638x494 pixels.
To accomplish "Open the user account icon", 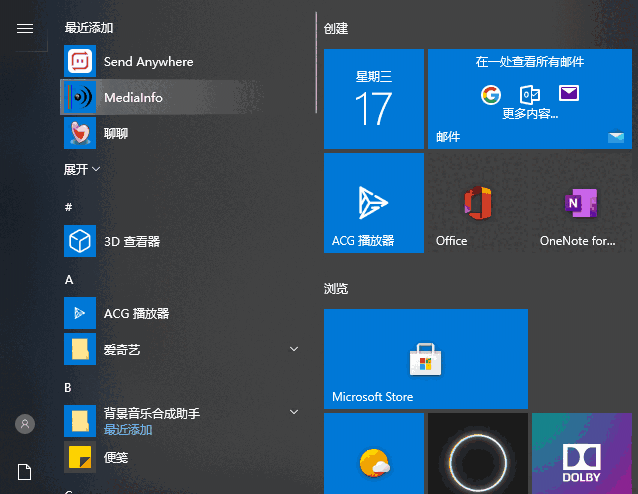I will point(25,424).
